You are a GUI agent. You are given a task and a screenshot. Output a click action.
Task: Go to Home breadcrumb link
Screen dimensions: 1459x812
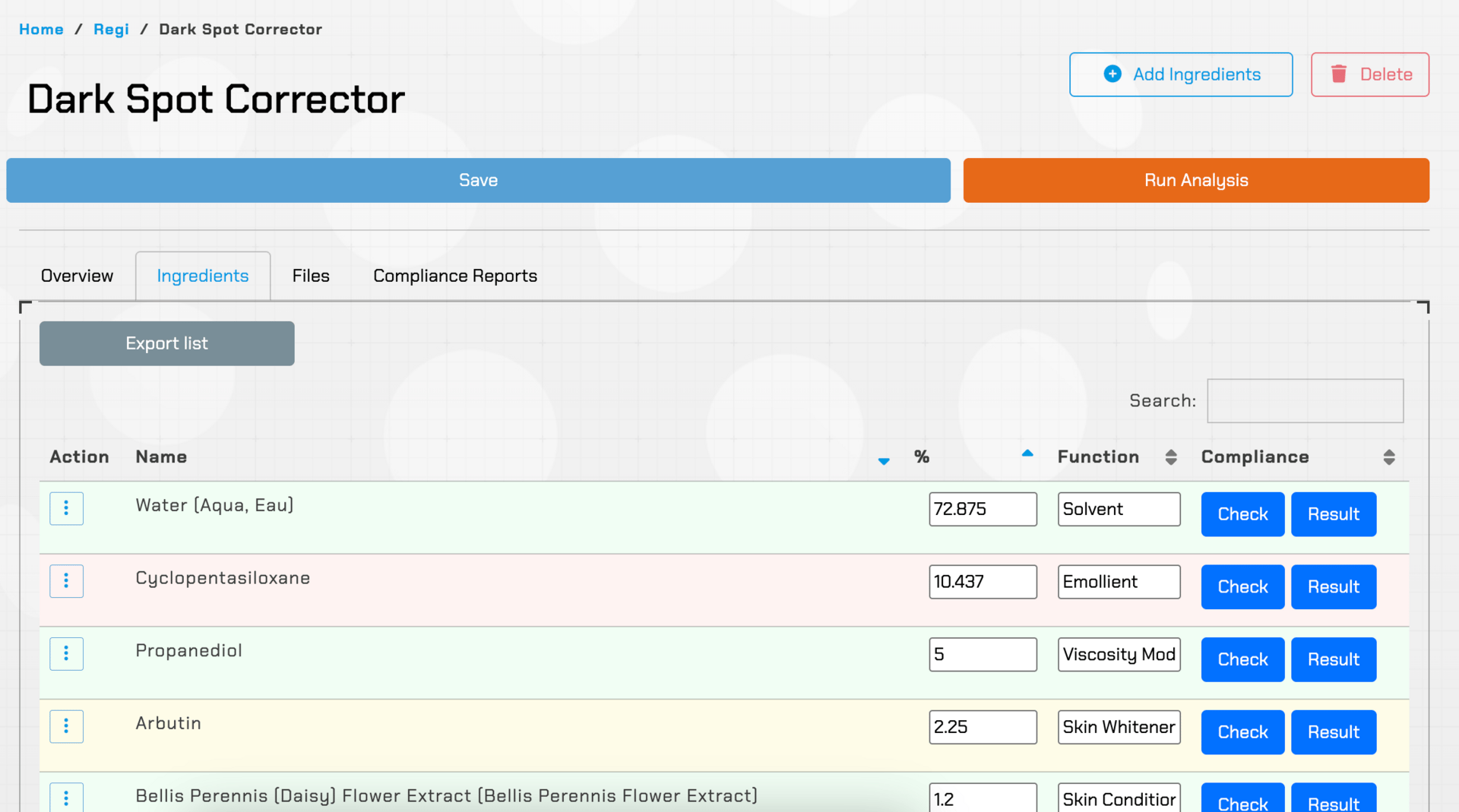pos(41,29)
